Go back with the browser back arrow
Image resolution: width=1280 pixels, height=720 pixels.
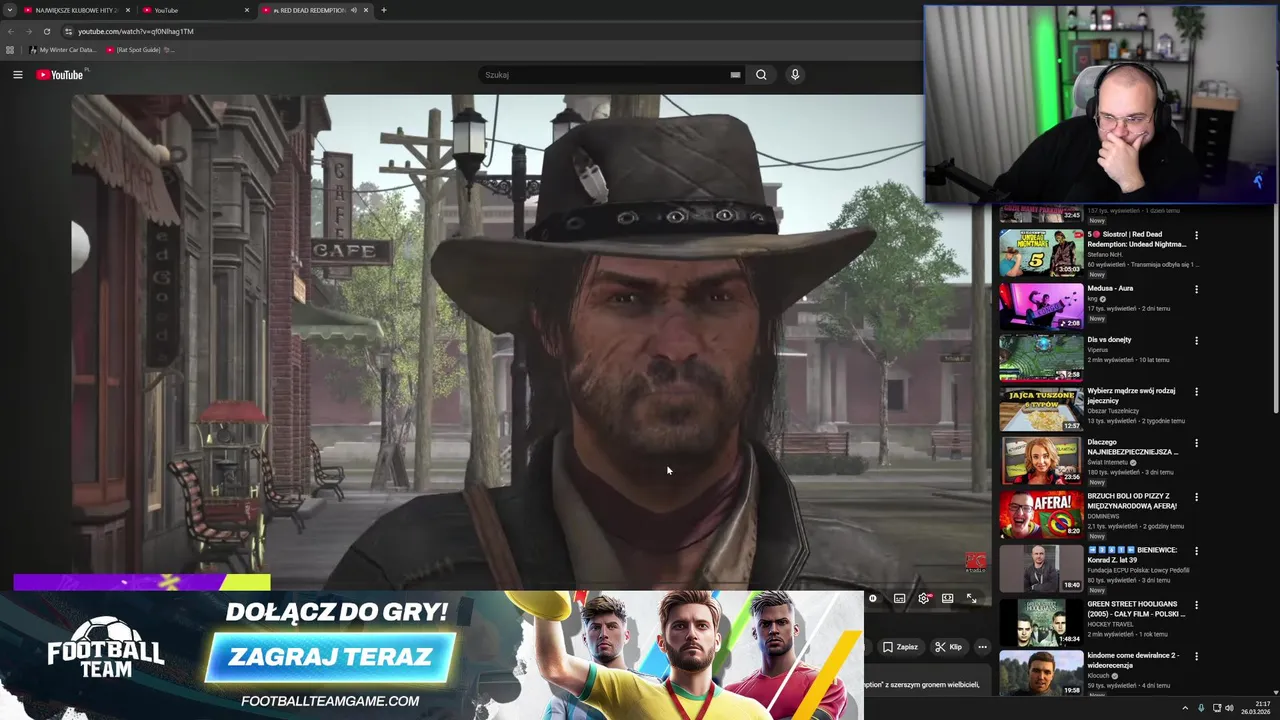coord(10,31)
